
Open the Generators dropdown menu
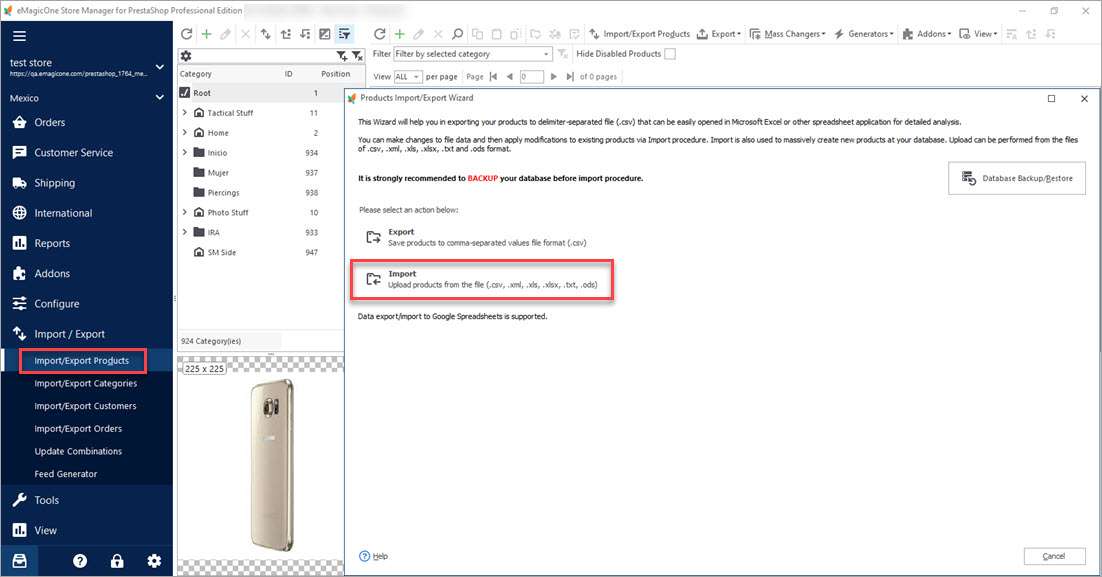pos(863,34)
